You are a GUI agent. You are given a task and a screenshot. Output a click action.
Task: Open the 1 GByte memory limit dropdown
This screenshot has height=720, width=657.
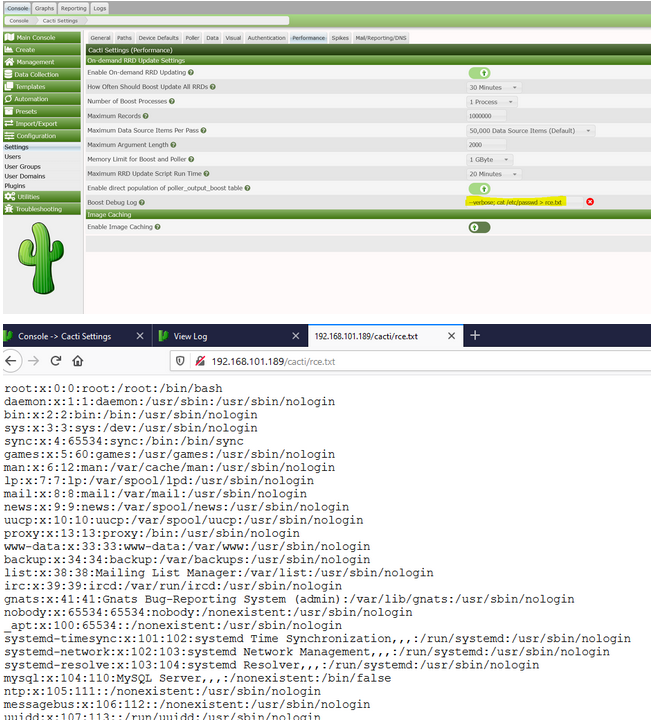point(490,160)
